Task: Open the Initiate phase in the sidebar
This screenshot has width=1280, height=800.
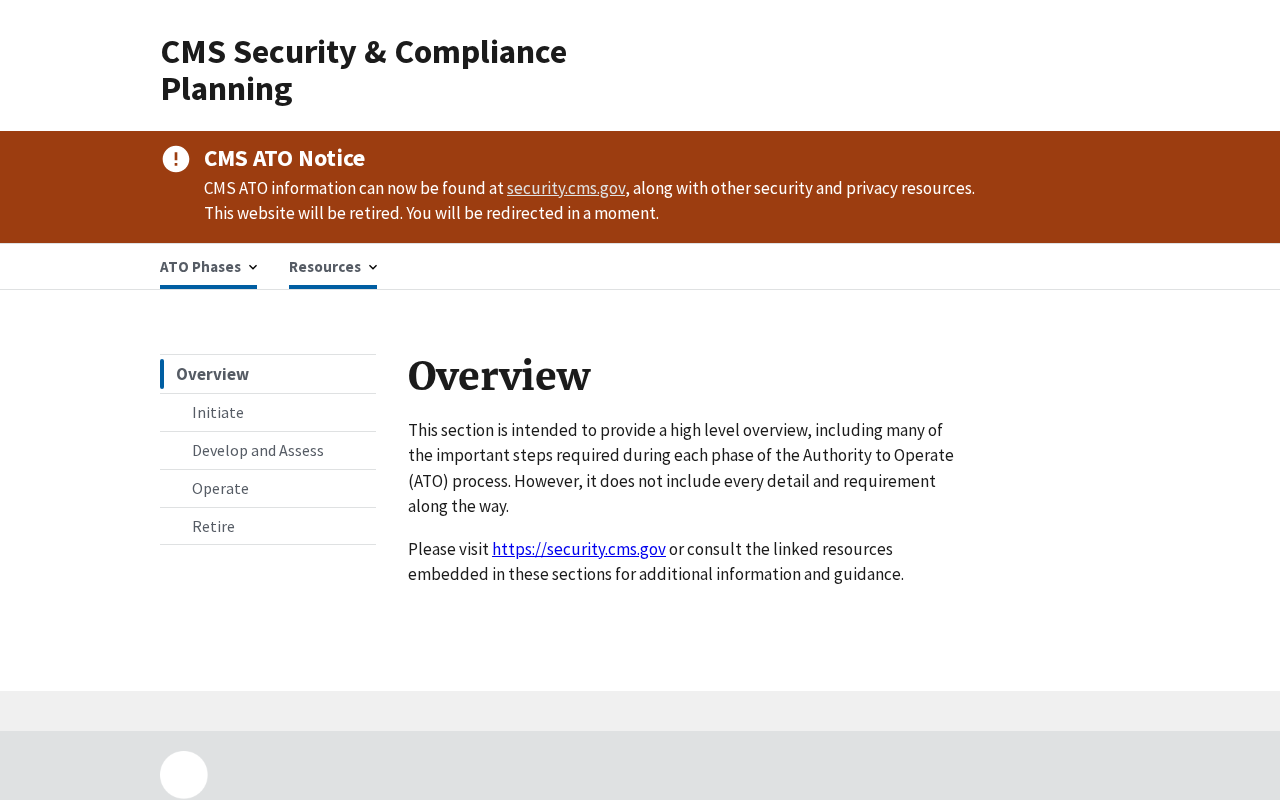Action: pos(218,412)
